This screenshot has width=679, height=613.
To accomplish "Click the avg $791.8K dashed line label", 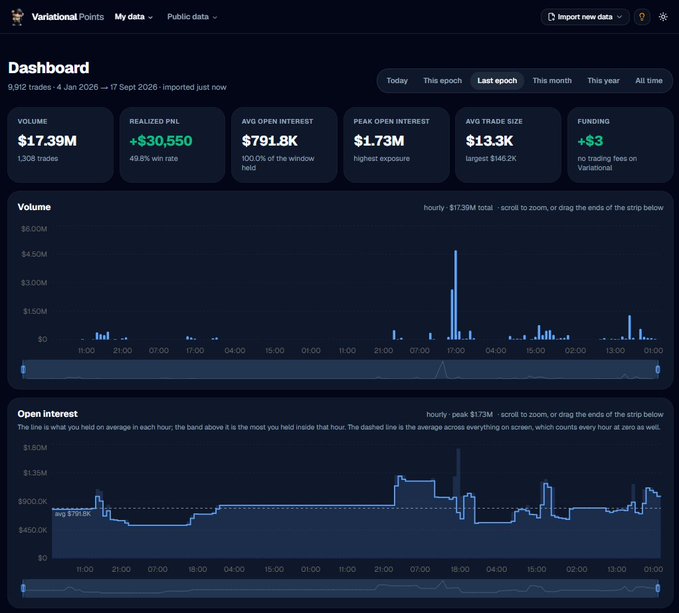I will coord(73,514).
